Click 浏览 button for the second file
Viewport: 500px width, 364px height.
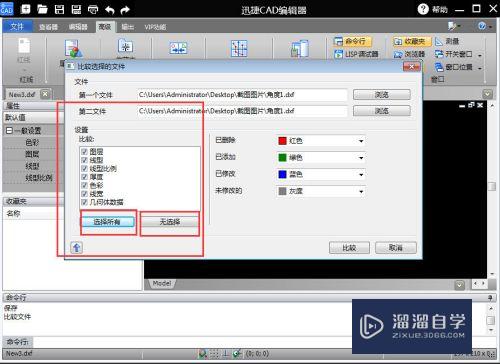click(x=382, y=111)
